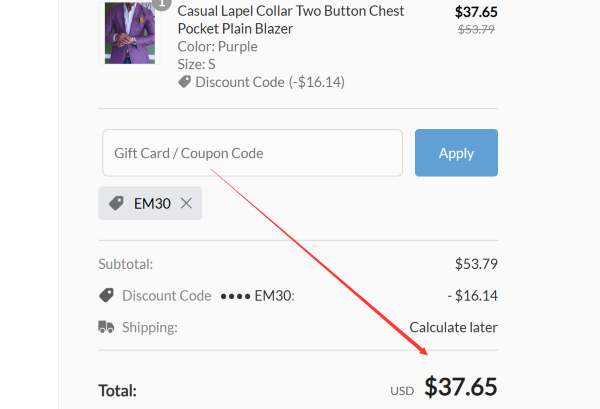The width and height of the screenshot is (600, 409).
Task: Click the tag icon beside the item's Discount Code
Action: 184,82
